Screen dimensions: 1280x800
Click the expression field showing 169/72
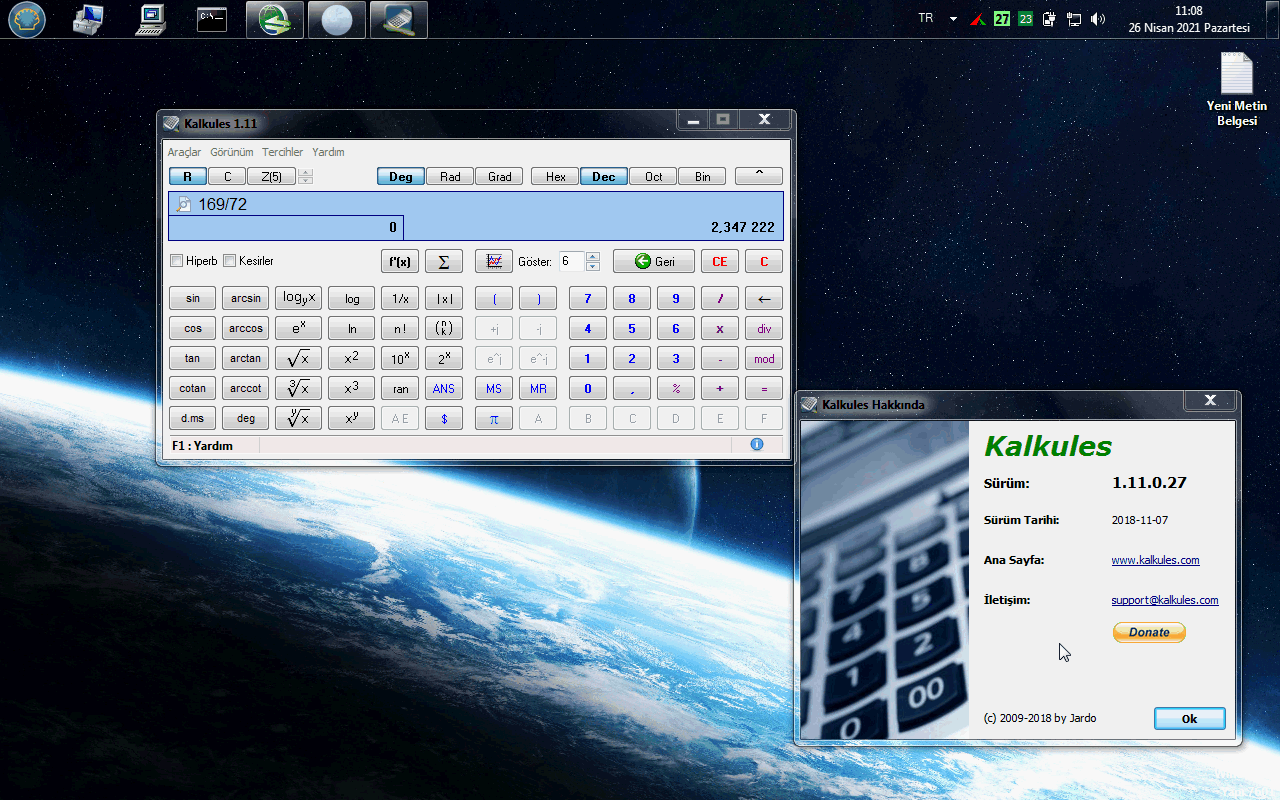[476, 204]
